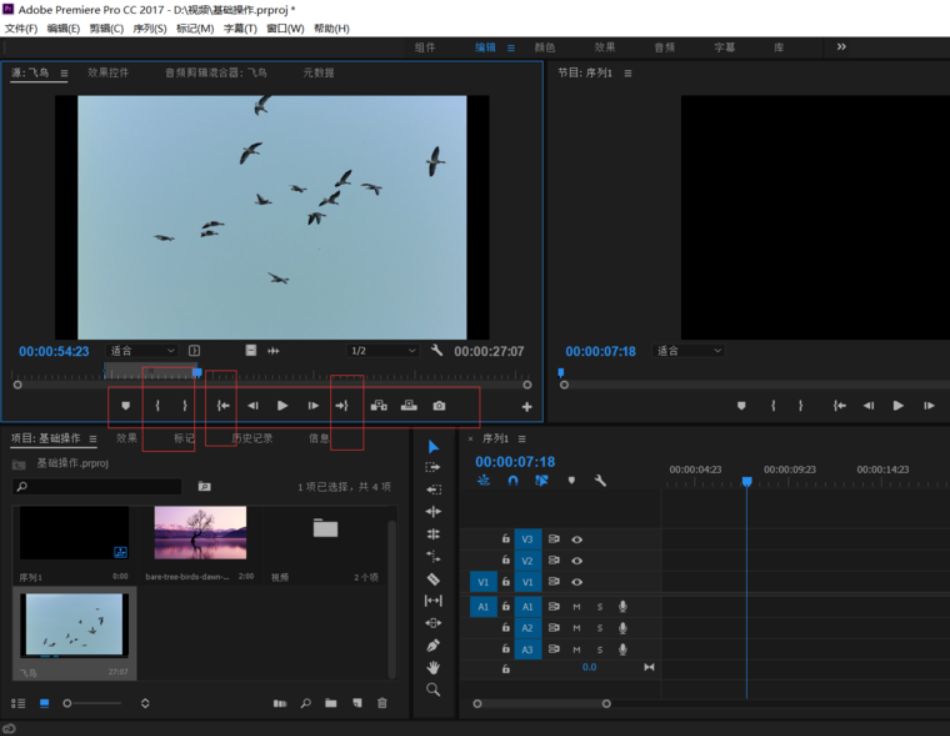
Task: Select the Zoom tool magnifier
Action: click(433, 689)
